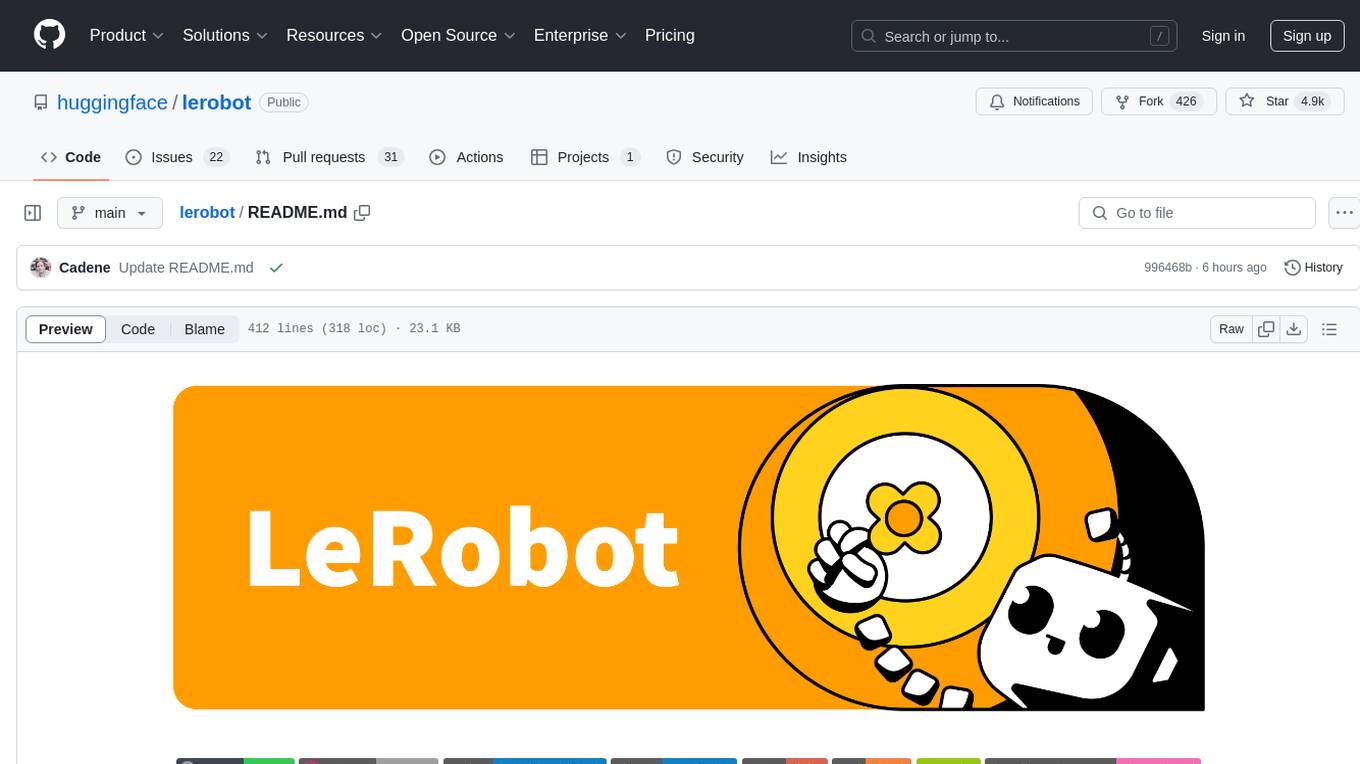Expand the Enterprise menu

(x=580, y=35)
